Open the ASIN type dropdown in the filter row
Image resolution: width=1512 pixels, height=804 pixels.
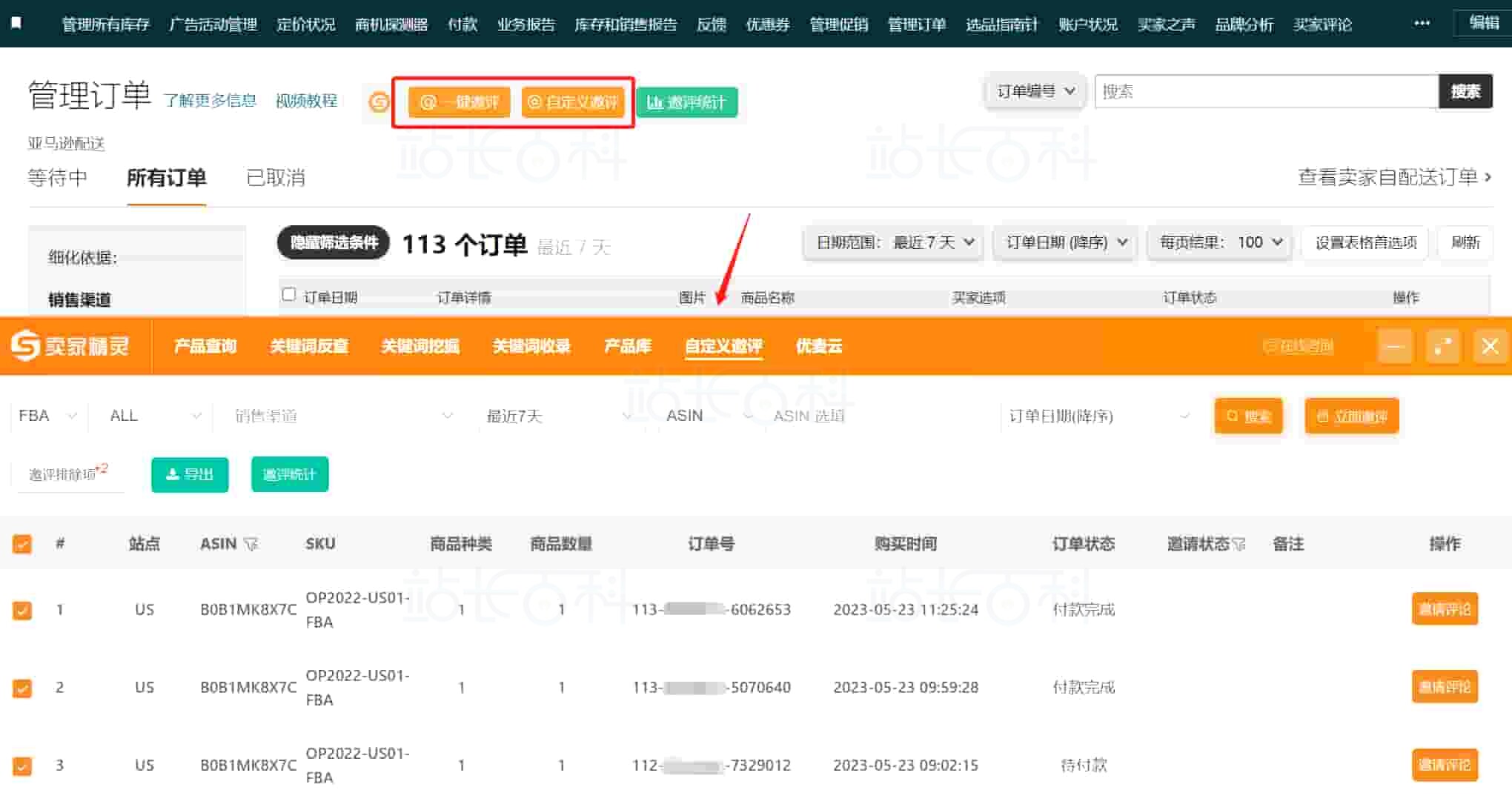click(x=709, y=416)
